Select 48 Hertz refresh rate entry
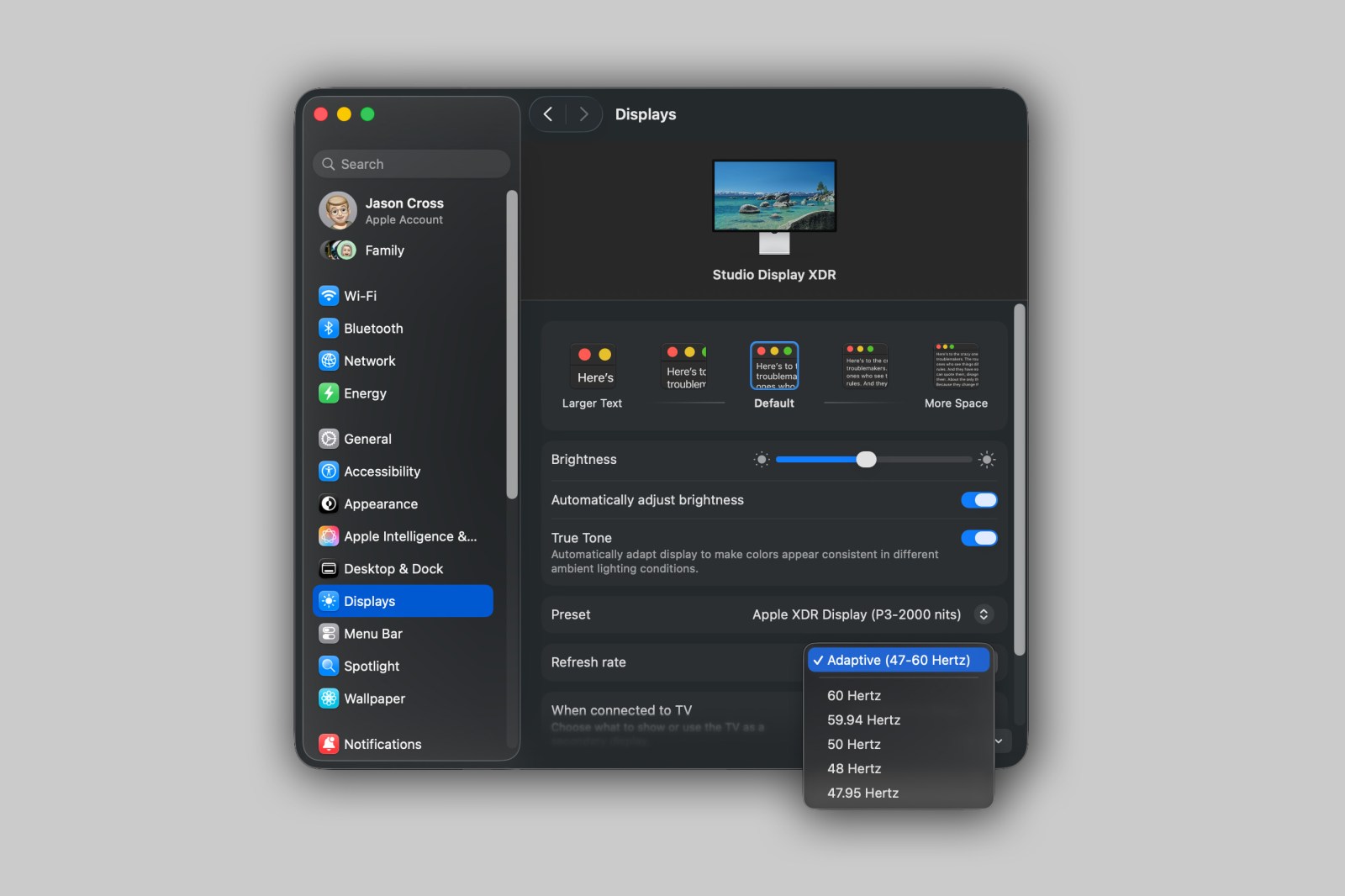This screenshot has width=1345, height=896. (853, 769)
